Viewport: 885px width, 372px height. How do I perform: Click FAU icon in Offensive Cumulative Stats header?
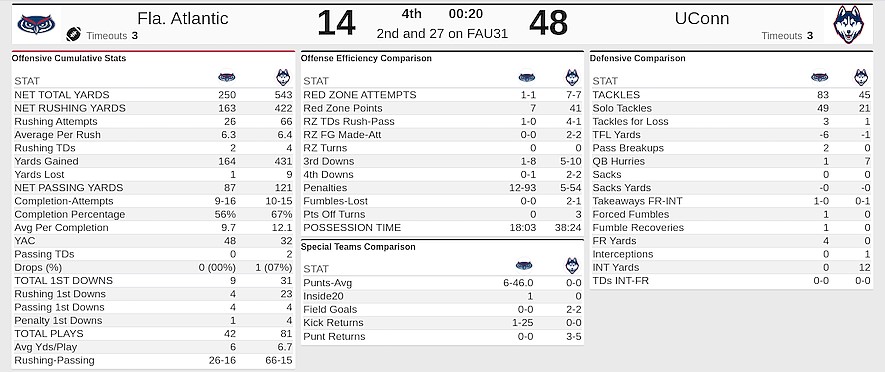pyautogui.click(x=227, y=78)
